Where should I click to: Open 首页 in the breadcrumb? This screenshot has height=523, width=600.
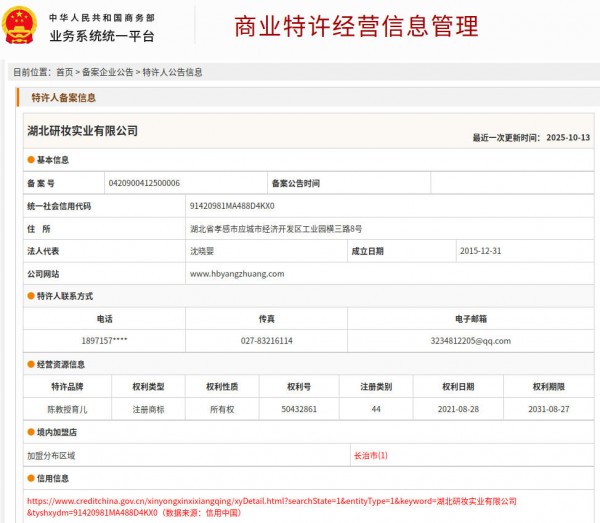[x=64, y=73]
